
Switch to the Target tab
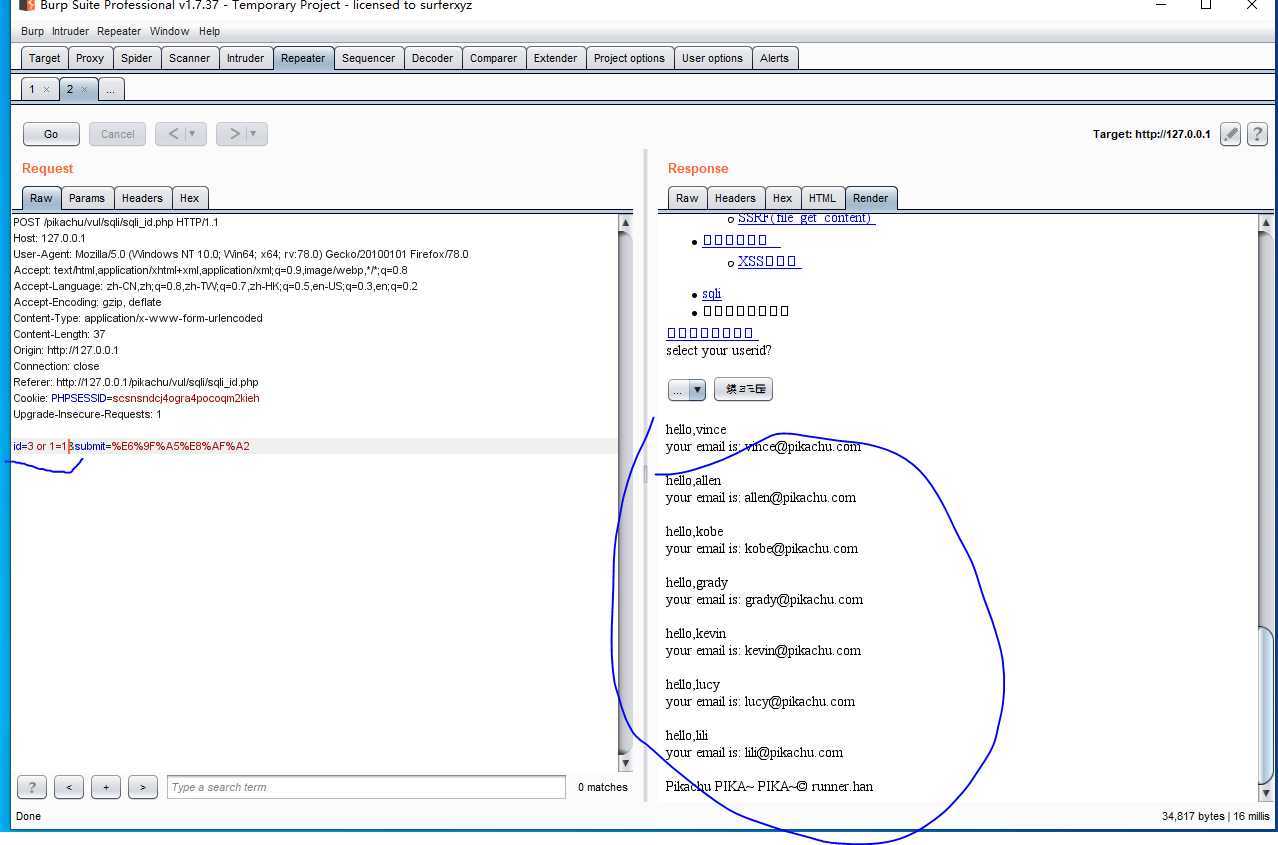pyautogui.click(x=45, y=58)
